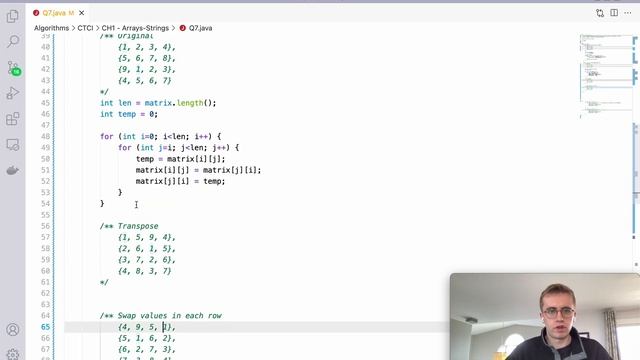Click 'temp = matrix[i][j];' line
640x360 pixels.
[x=180, y=159]
